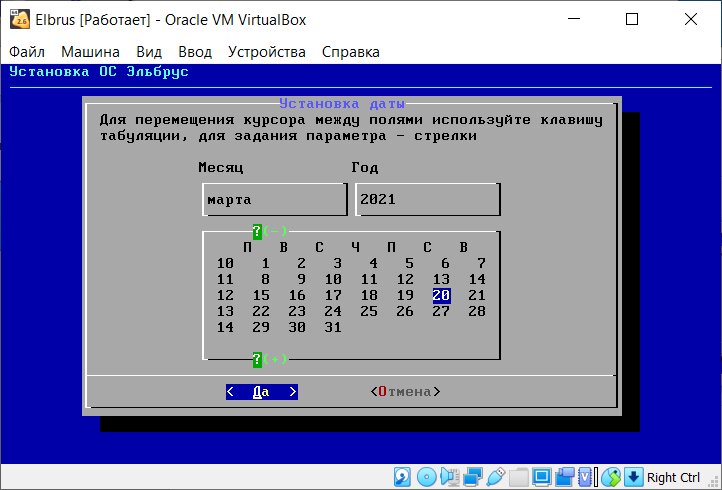
Task: Select day 31 in the calendar
Action: tap(333, 327)
